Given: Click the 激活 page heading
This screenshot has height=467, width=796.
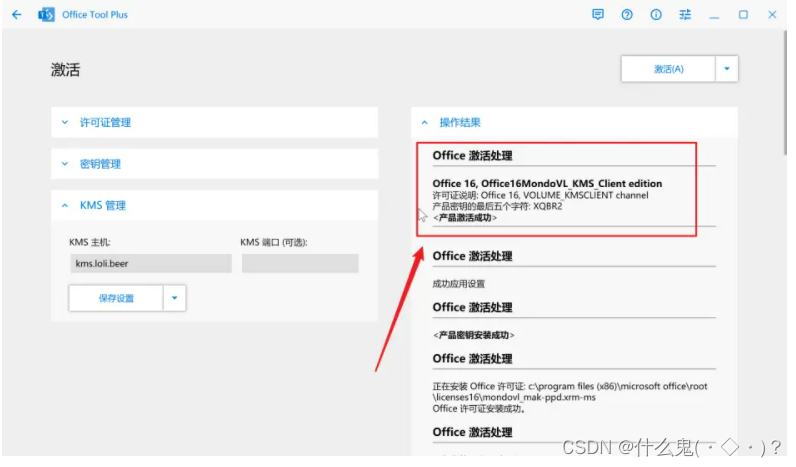Looking at the screenshot, I should [65, 70].
